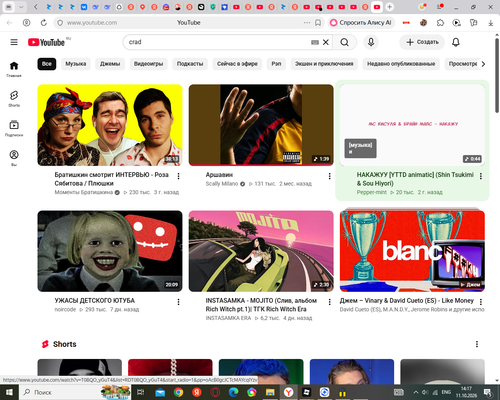Open the INSTASAMKA MOJITO video thumbnail

point(261,251)
